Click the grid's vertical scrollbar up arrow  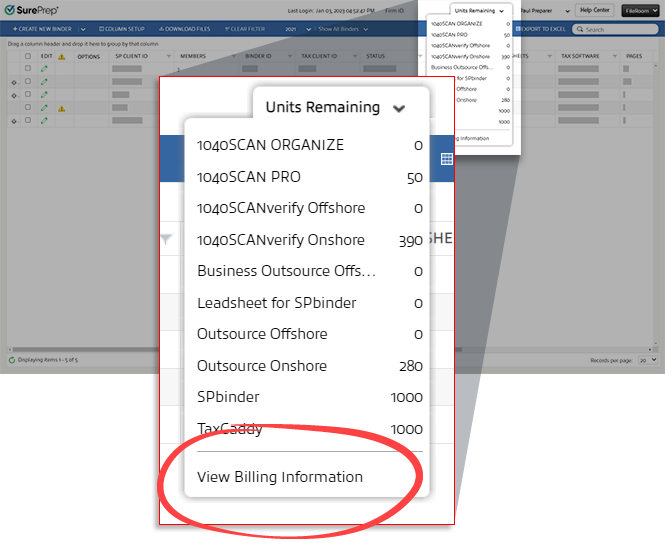pyautogui.click(x=656, y=66)
